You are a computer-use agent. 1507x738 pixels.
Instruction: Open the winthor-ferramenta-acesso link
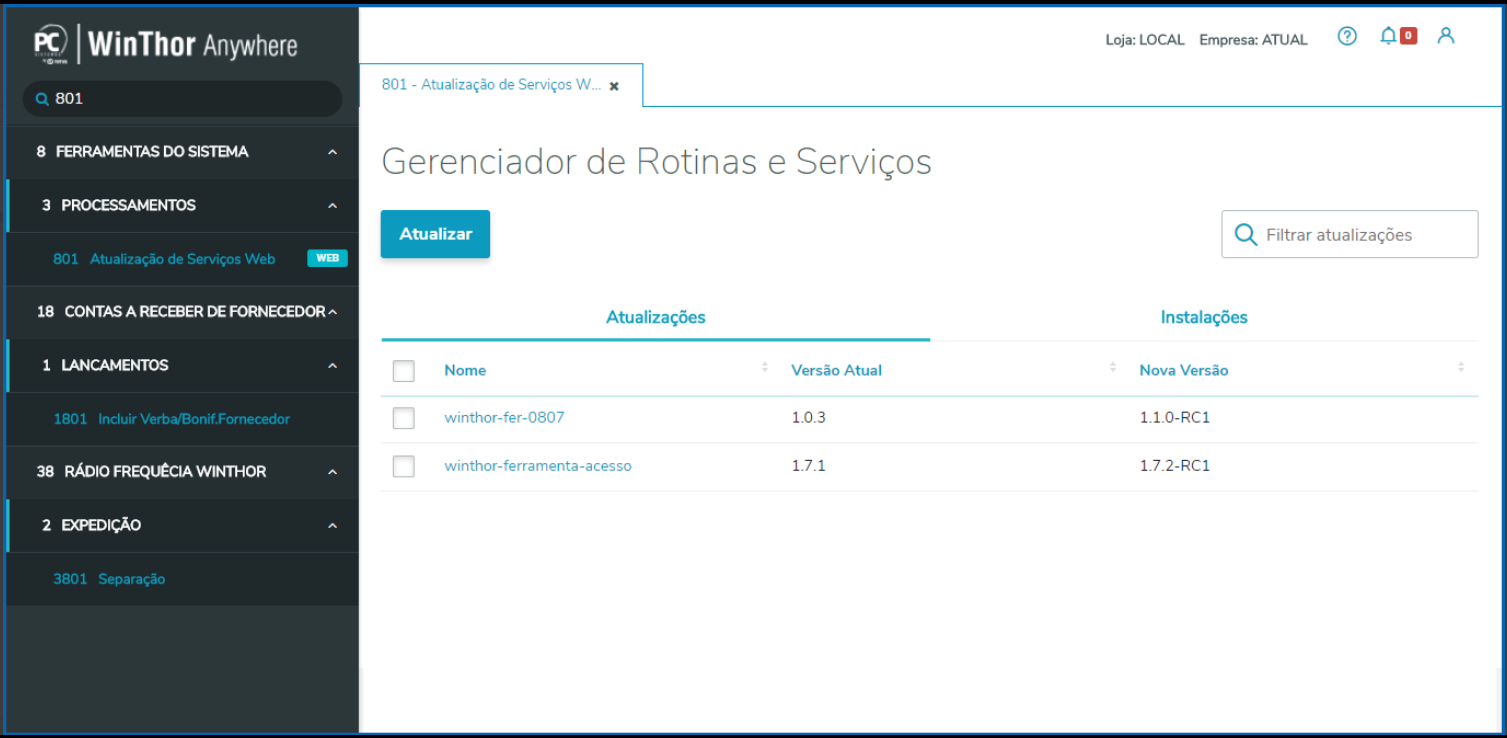pos(538,465)
